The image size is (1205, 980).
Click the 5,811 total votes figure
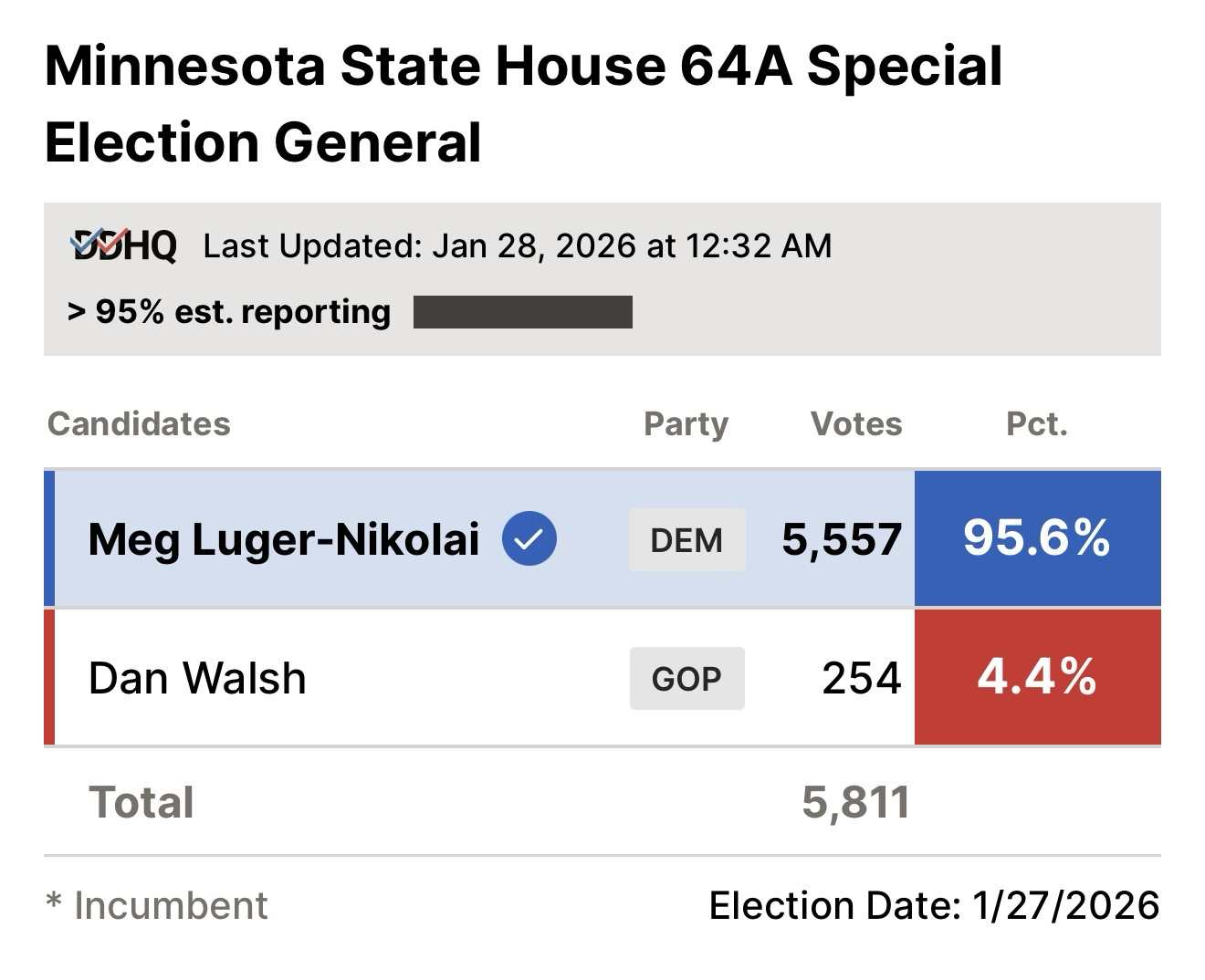pos(855,802)
